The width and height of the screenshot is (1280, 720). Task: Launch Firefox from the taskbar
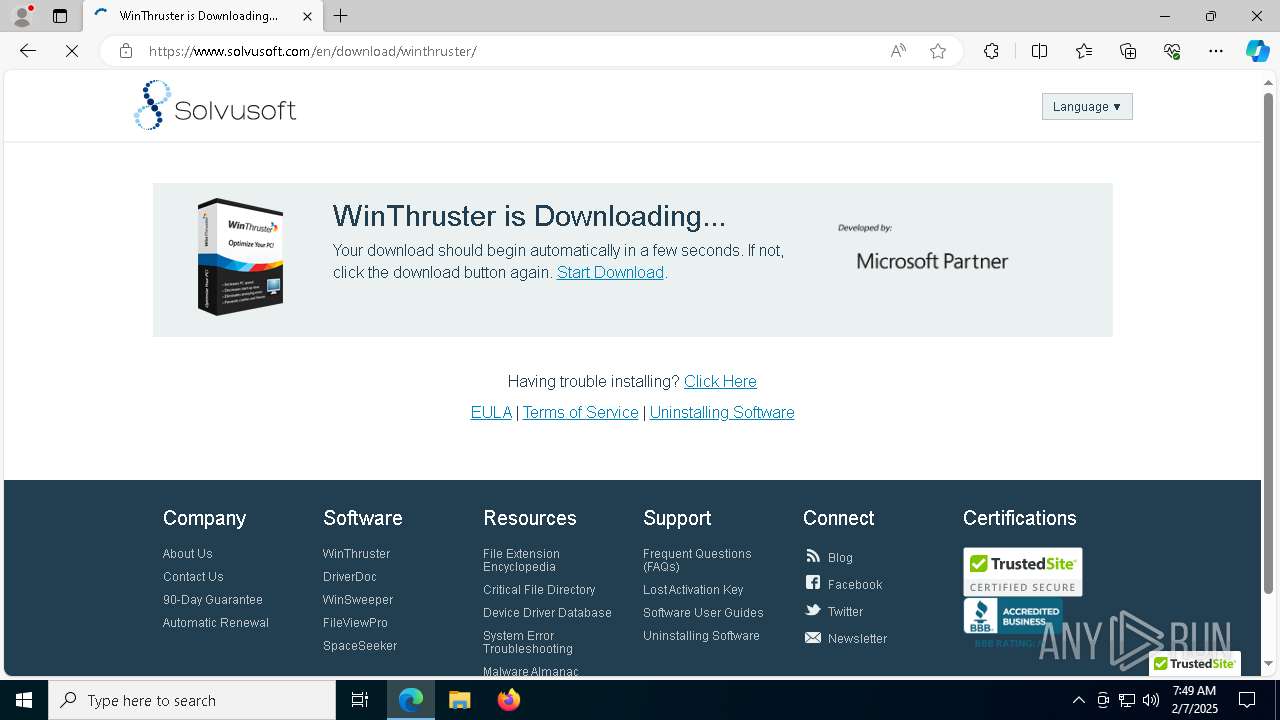click(x=509, y=700)
